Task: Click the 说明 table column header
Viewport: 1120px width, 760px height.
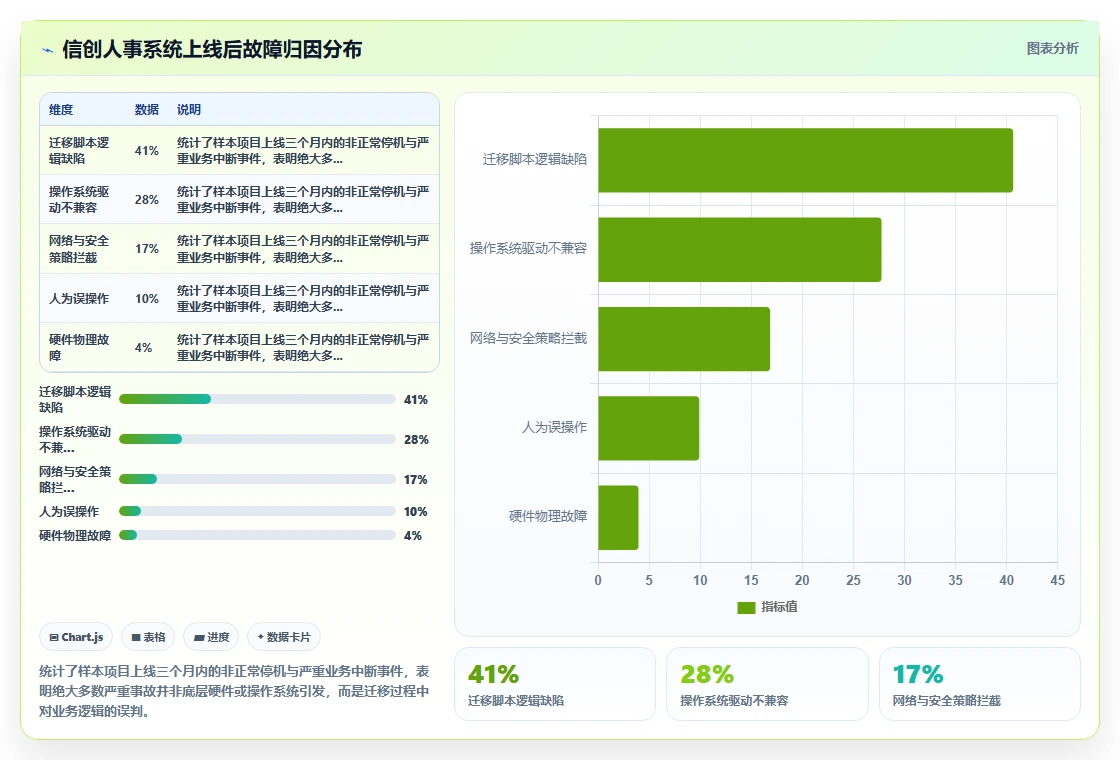Action: (x=189, y=110)
